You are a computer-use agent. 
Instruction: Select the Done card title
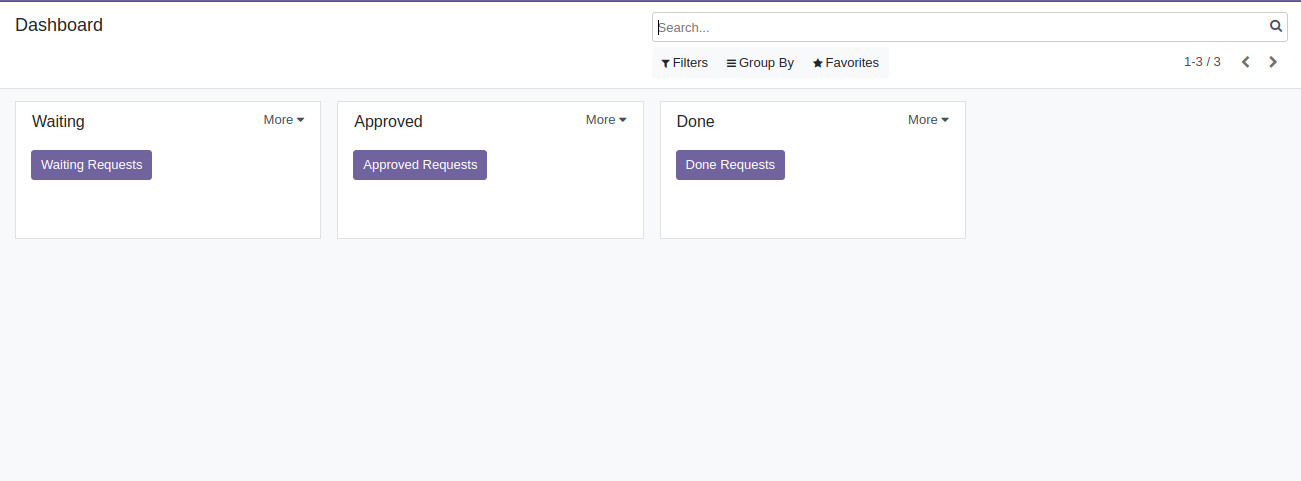[695, 122]
